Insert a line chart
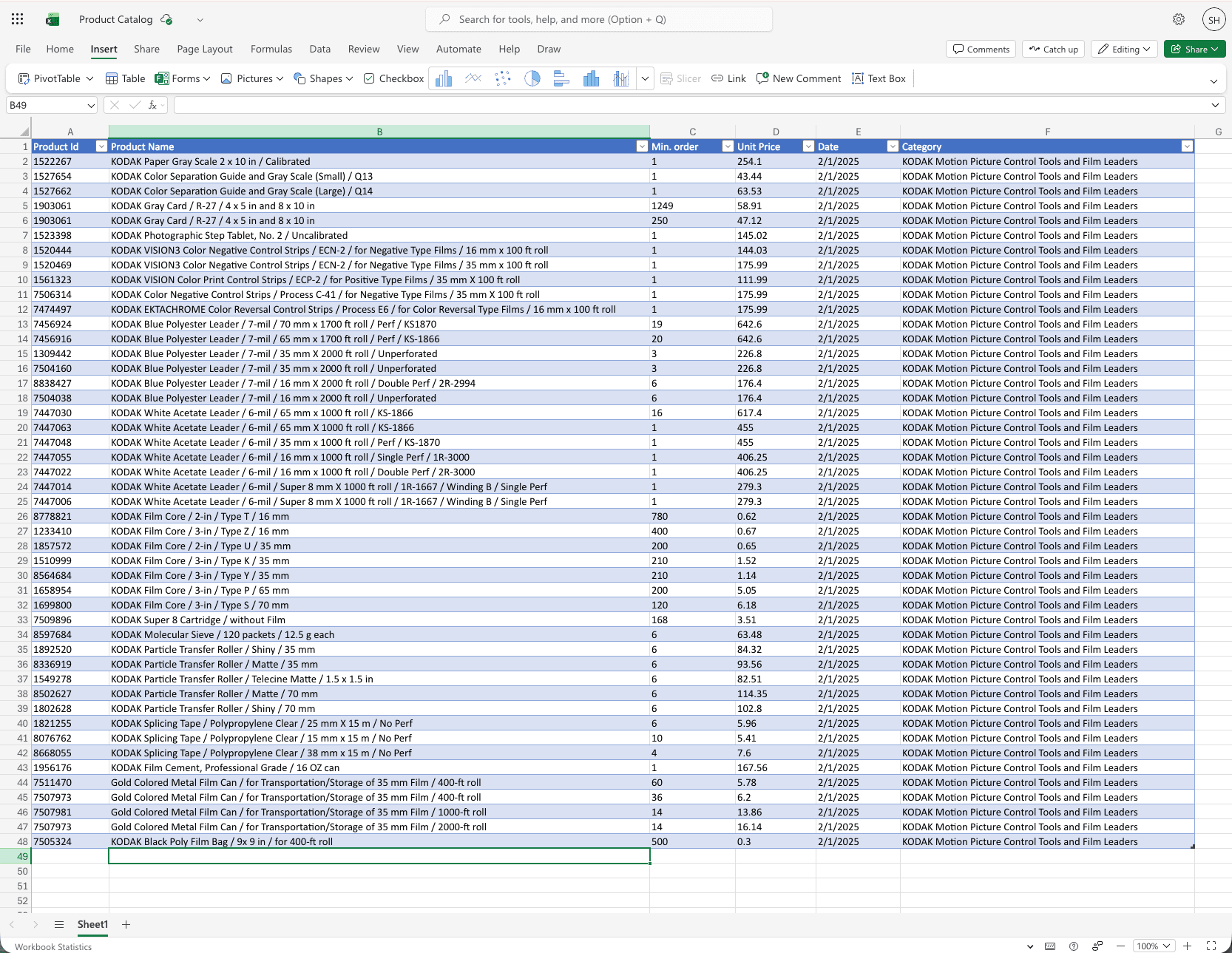The height and width of the screenshot is (953, 1232). tap(473, 78)
